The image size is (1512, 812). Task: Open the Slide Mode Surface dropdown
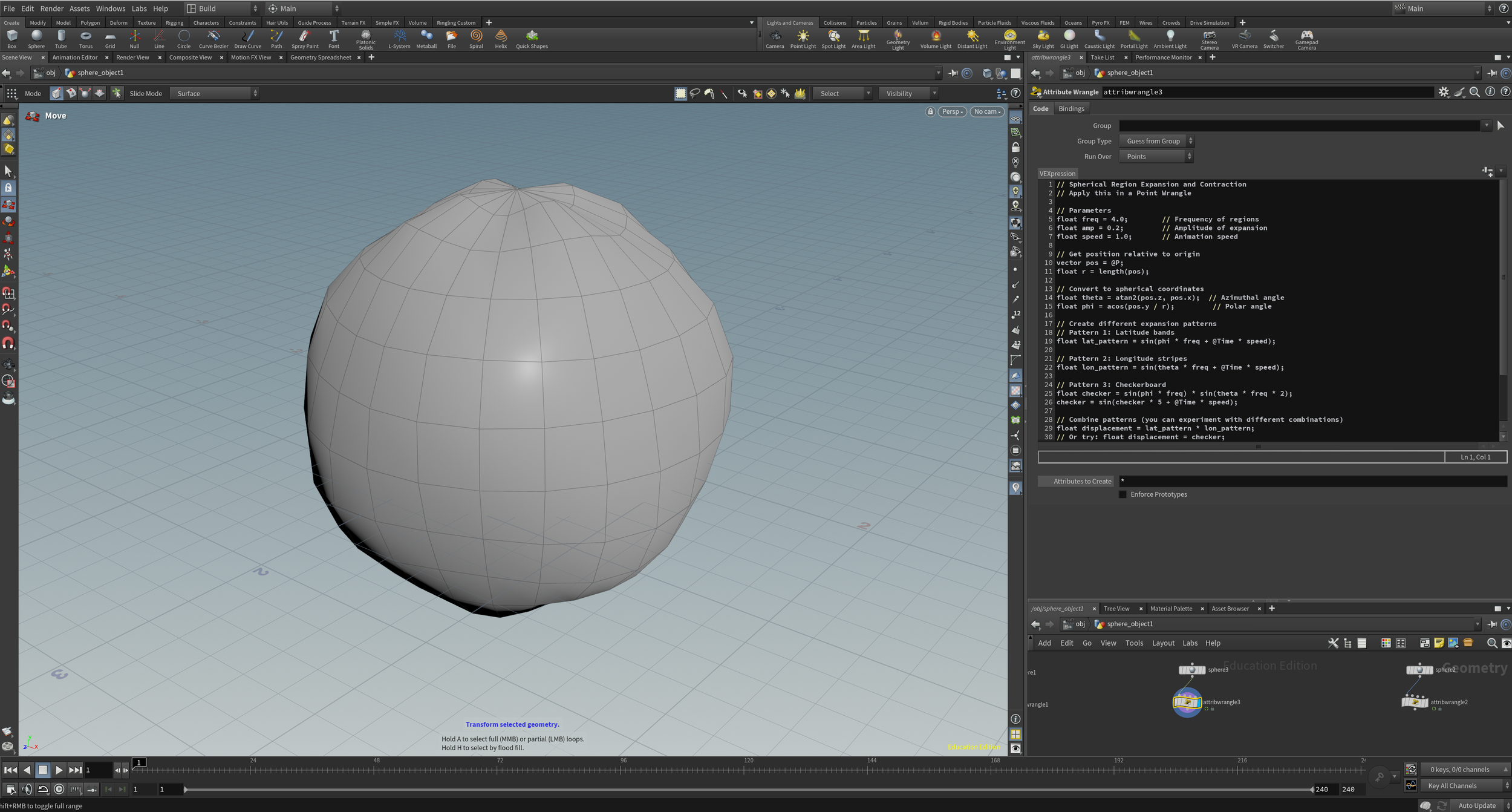click(214, 93)
